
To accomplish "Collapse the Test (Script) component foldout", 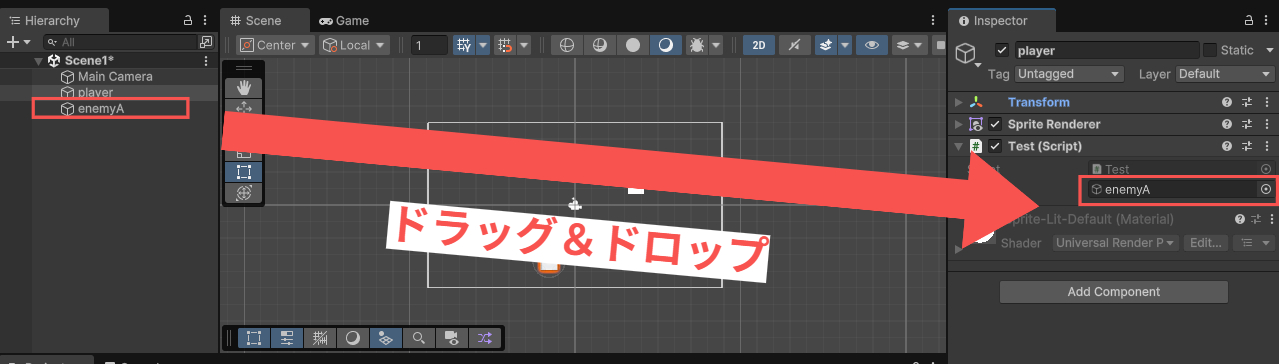I will tap(958, 146).
